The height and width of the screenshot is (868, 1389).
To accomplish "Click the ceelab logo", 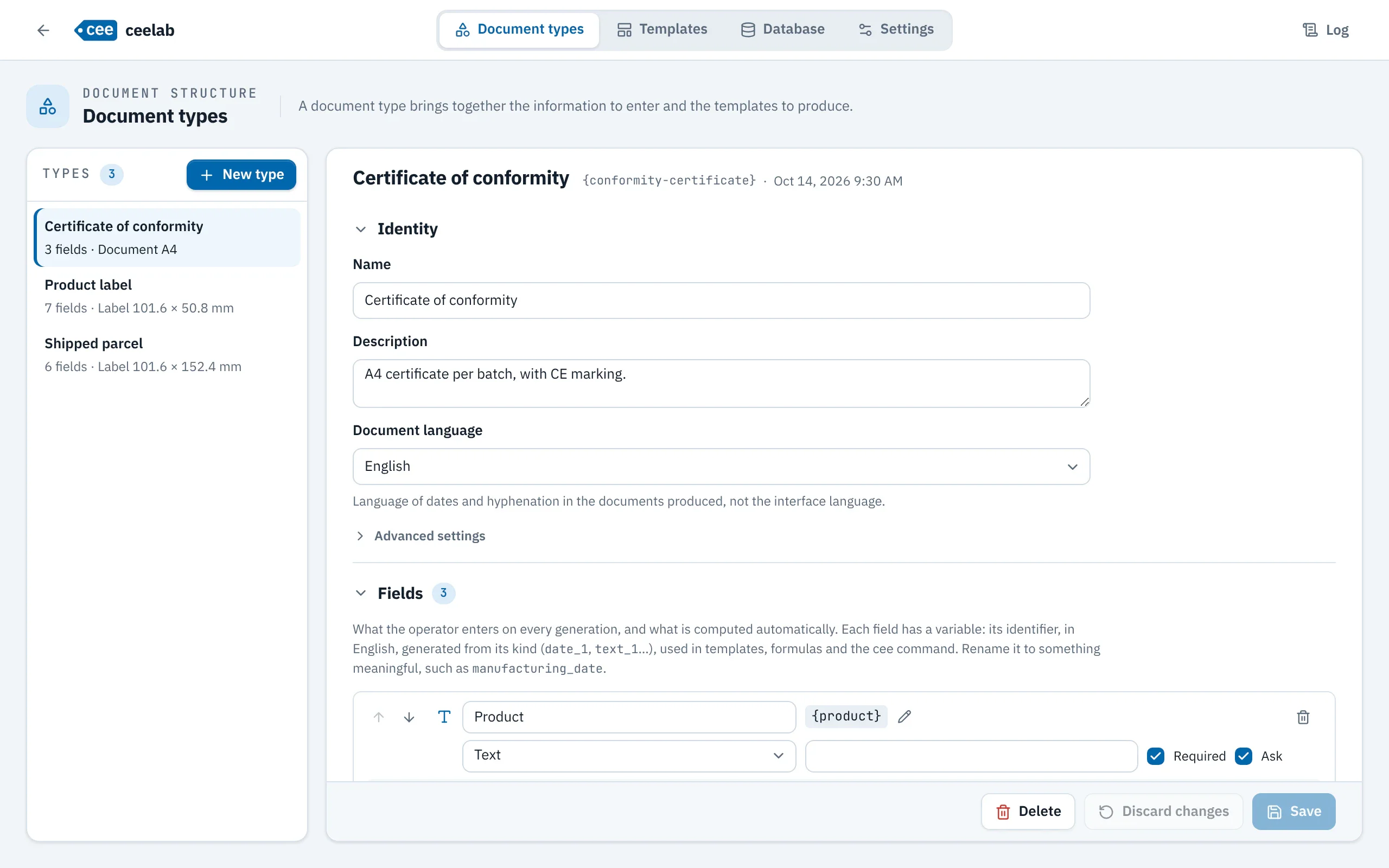I will (x=124, y=30).
